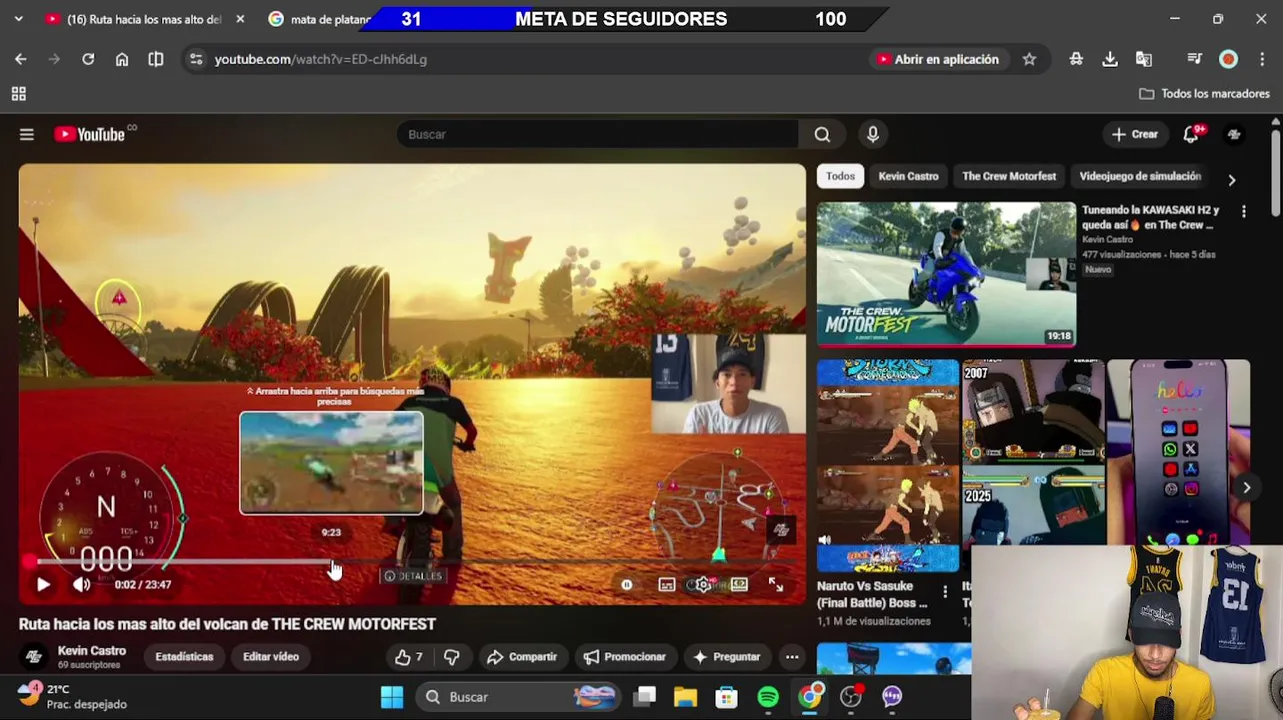Open more actions ellipsis below the video

[792, 657]
